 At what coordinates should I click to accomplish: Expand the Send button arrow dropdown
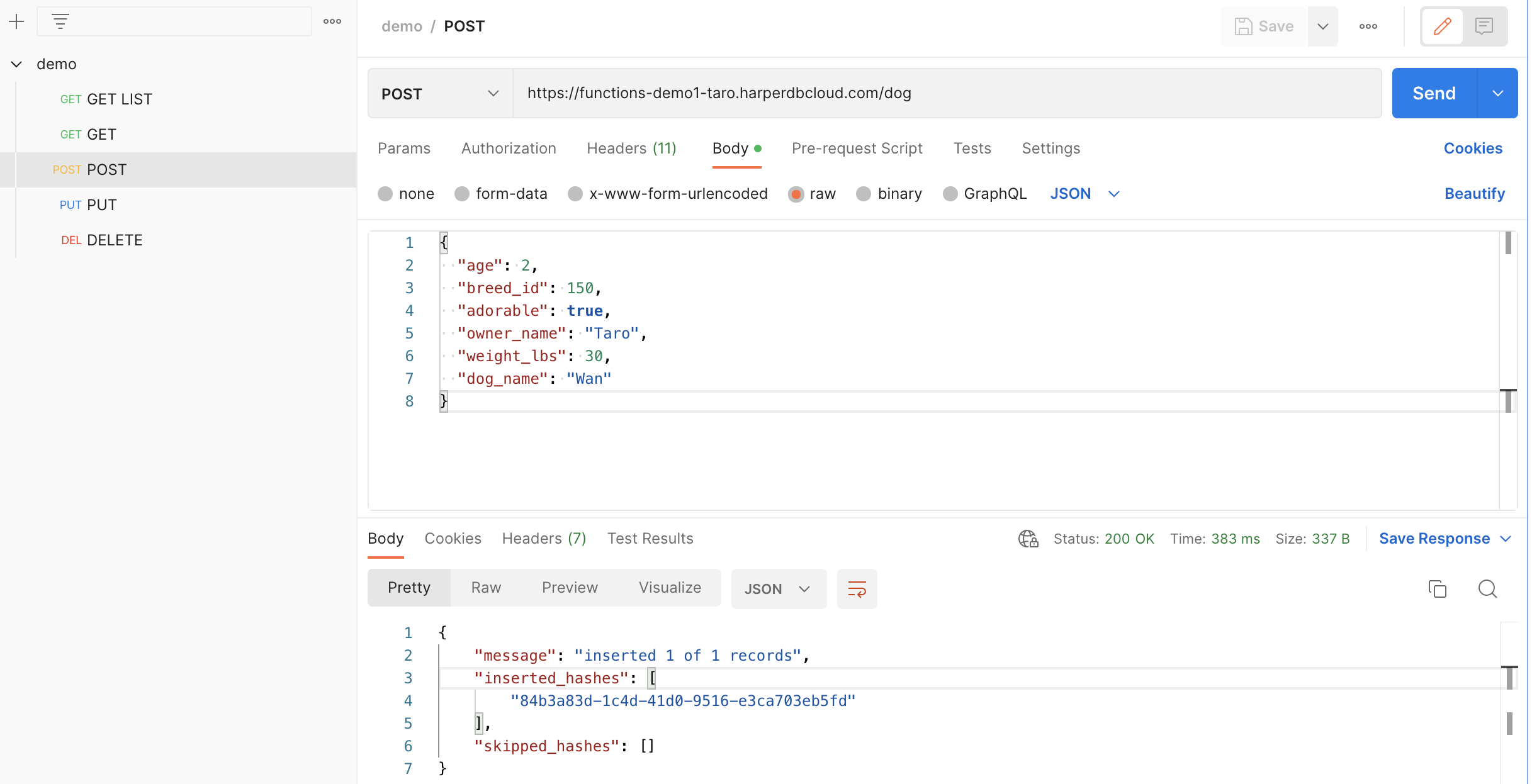tap(1497, 94)
